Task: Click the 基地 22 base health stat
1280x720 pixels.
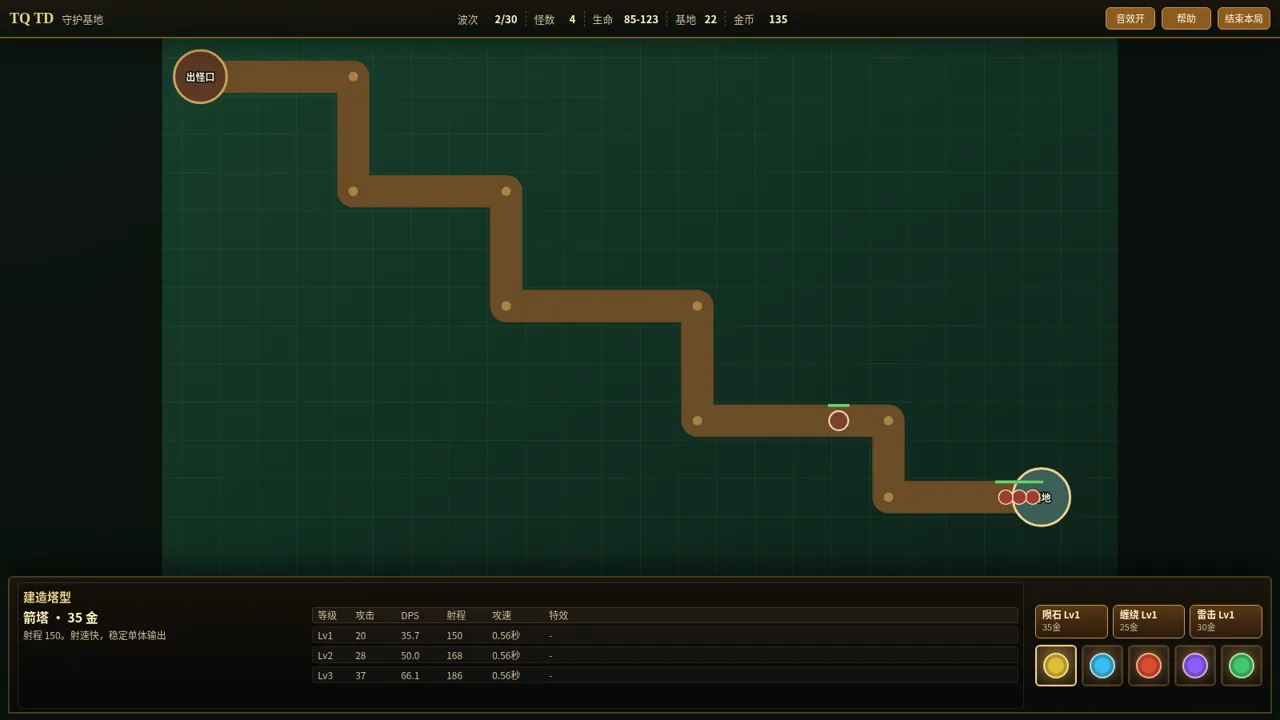Action: 696,20
